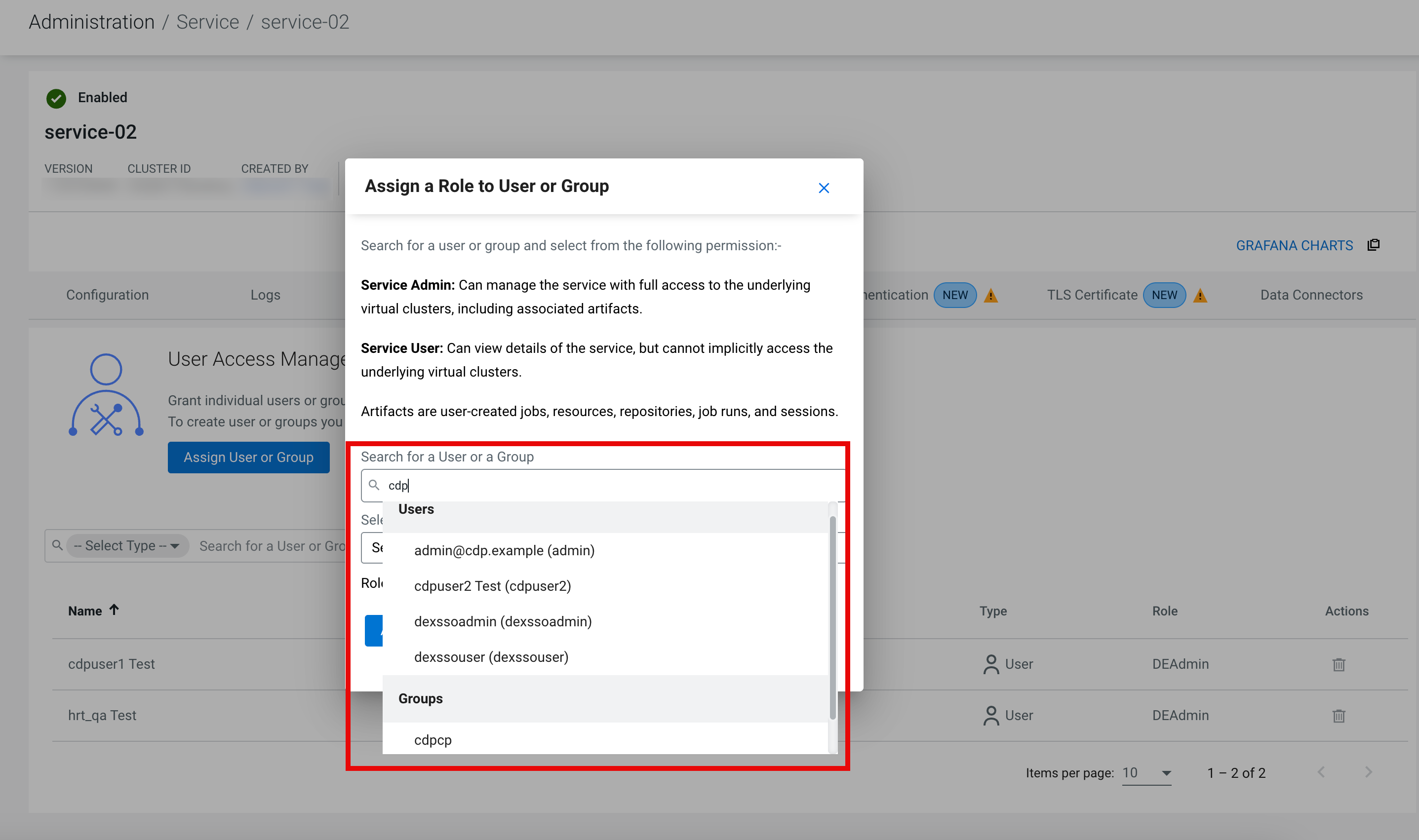The height and width of the screenshot is (840, 1419).
Task: Open the Data Connectors tab
Action: (x=1311, y=295)
